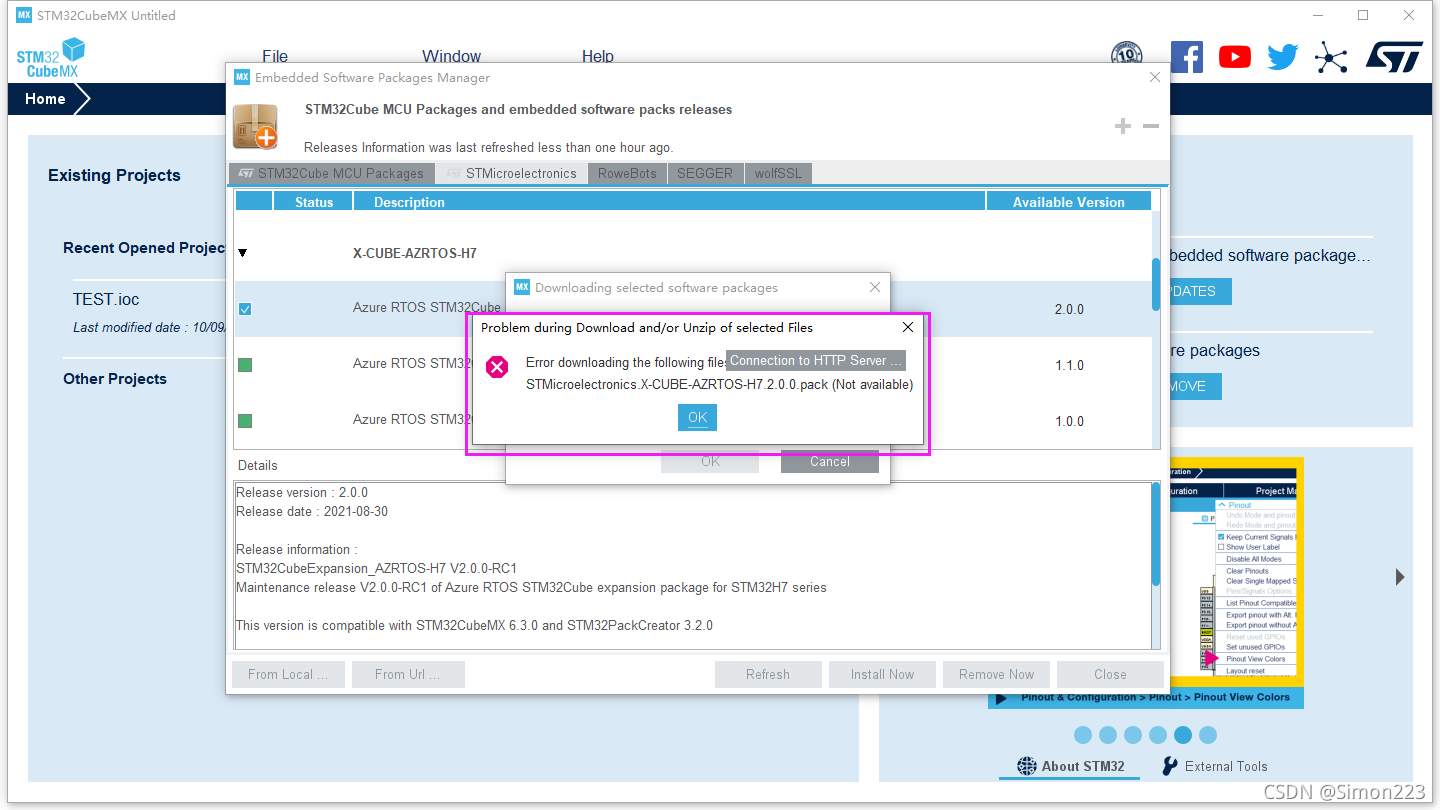Click the 'Connection to HTTP Server ...' tooltip text
This screenshot has width=1440, height=810.
tap(816, 361)
